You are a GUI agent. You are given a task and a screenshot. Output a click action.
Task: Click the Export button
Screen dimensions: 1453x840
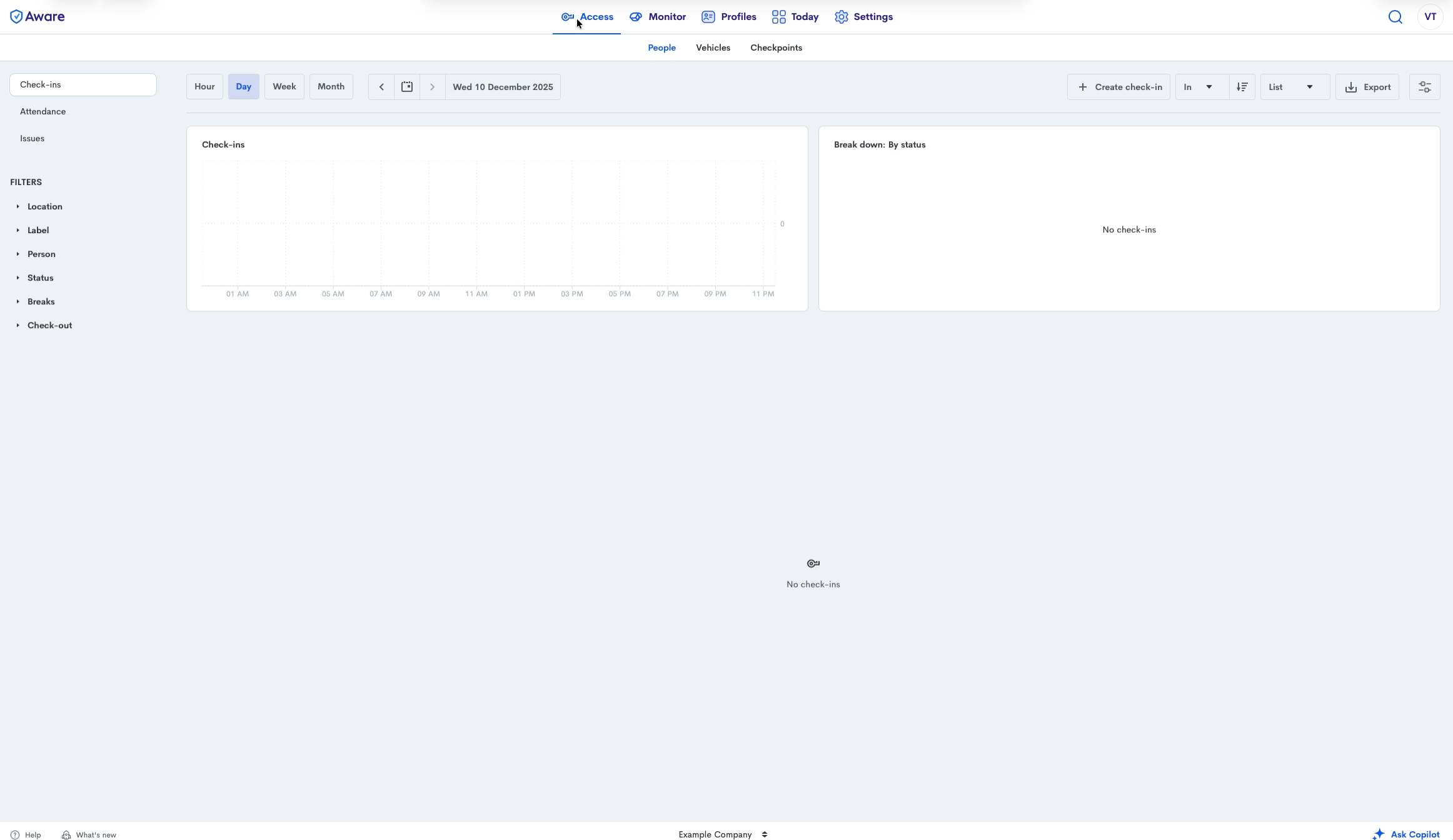[x=1367, y=87]
